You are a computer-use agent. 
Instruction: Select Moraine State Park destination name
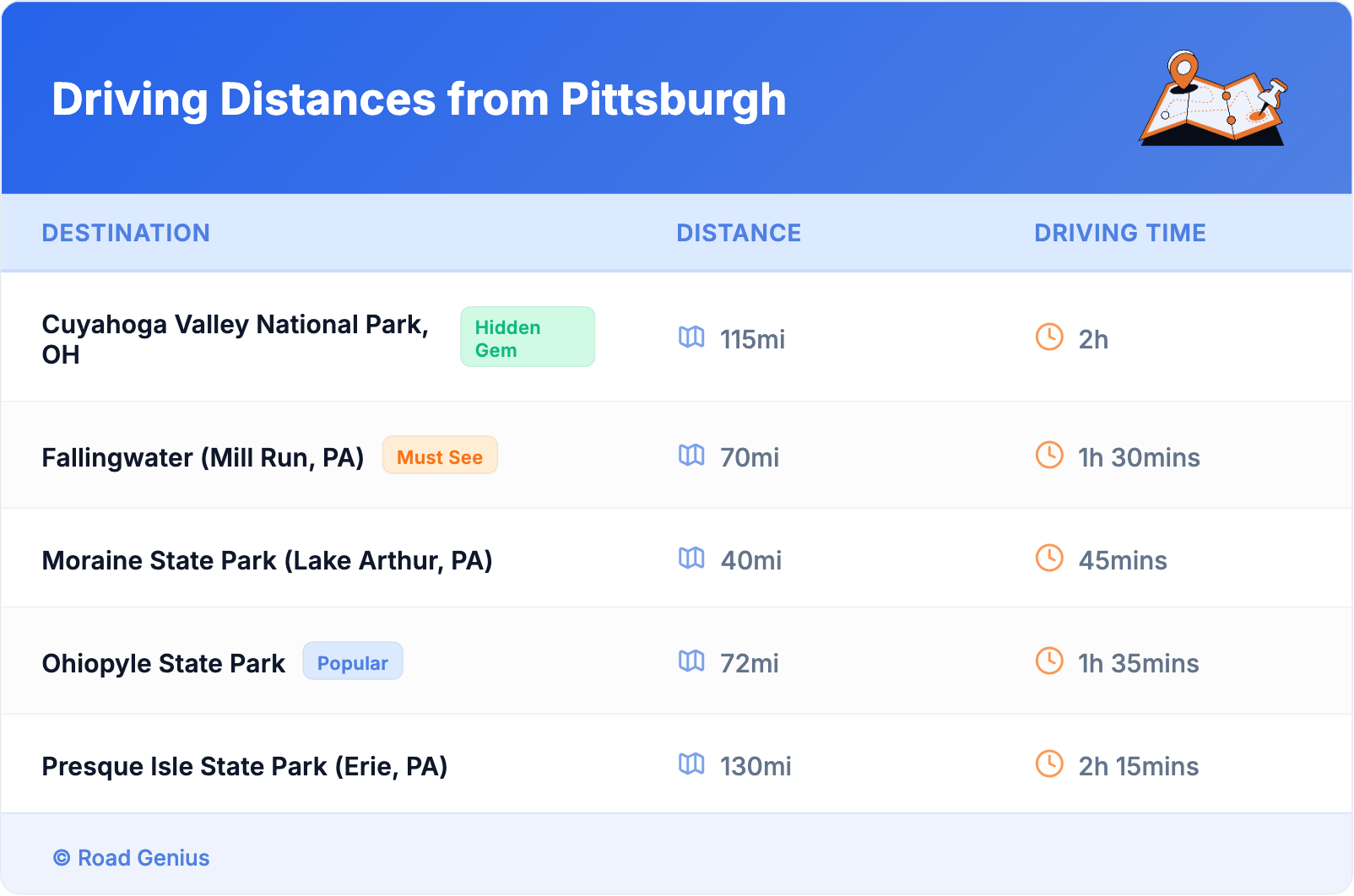click(x=267, y=560)
